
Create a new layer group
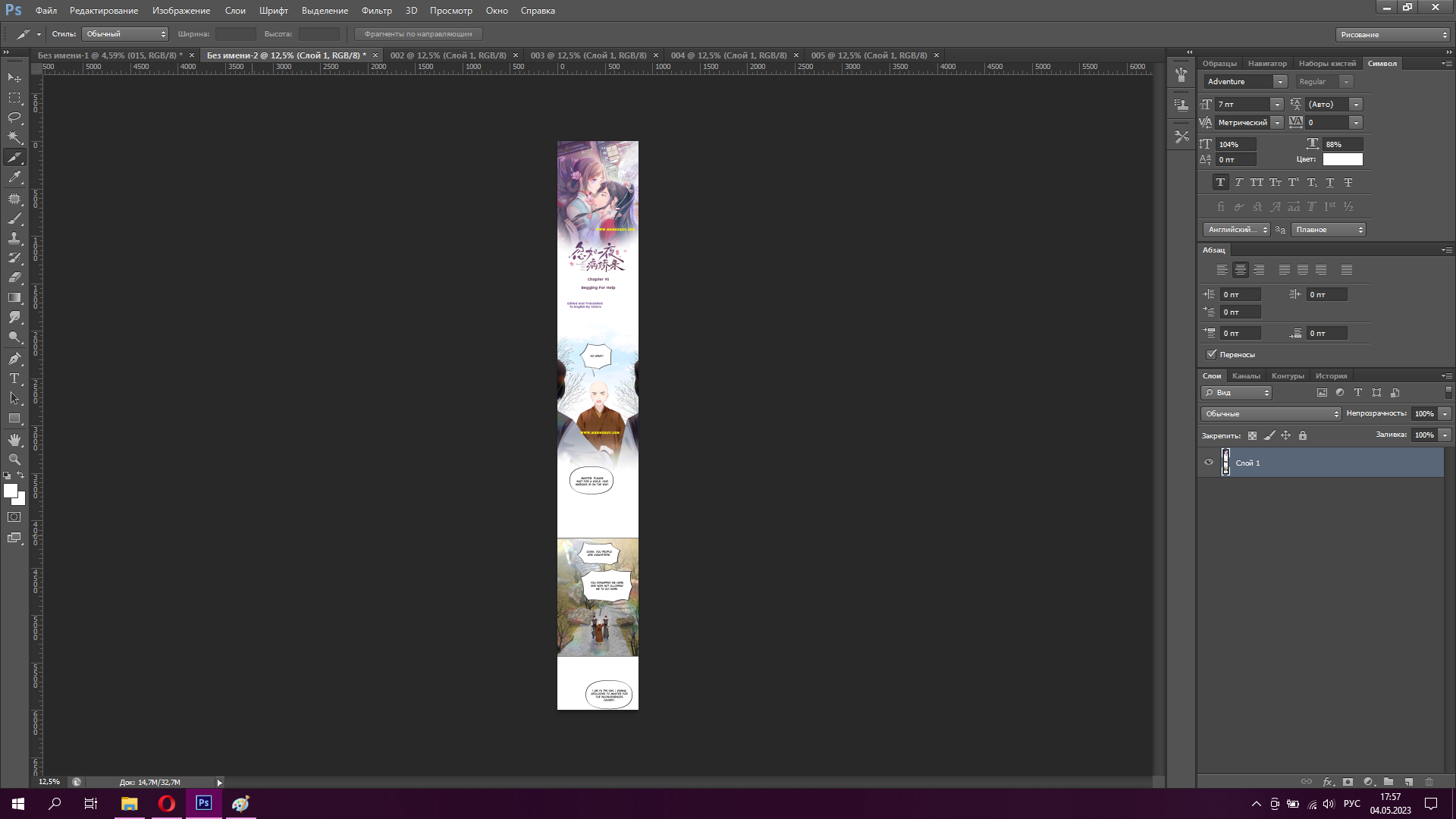tap(1389, 782)
